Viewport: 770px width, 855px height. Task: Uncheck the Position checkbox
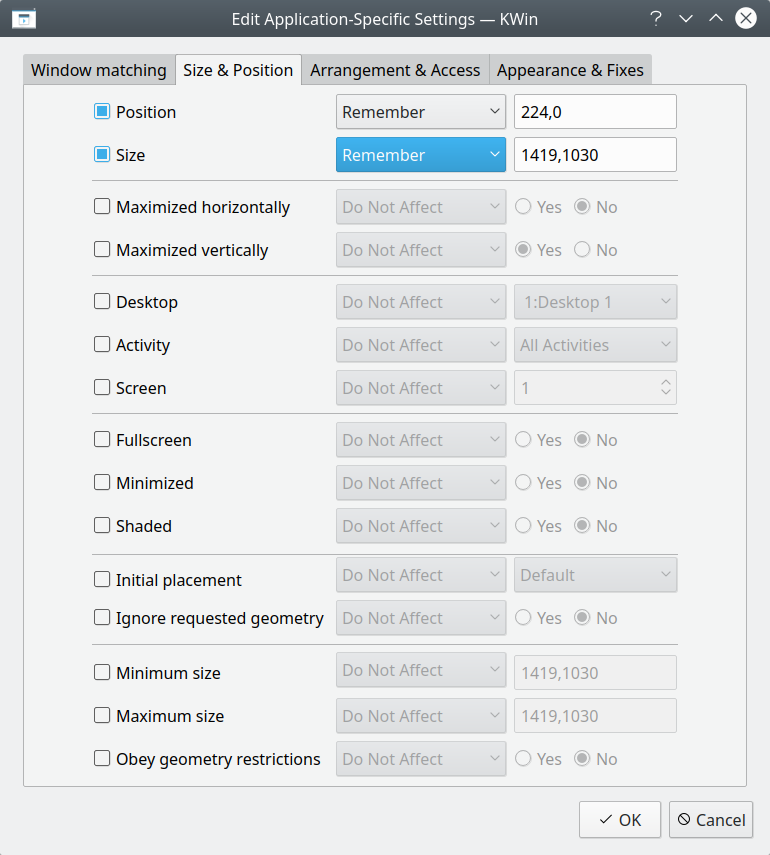(101, 112)
